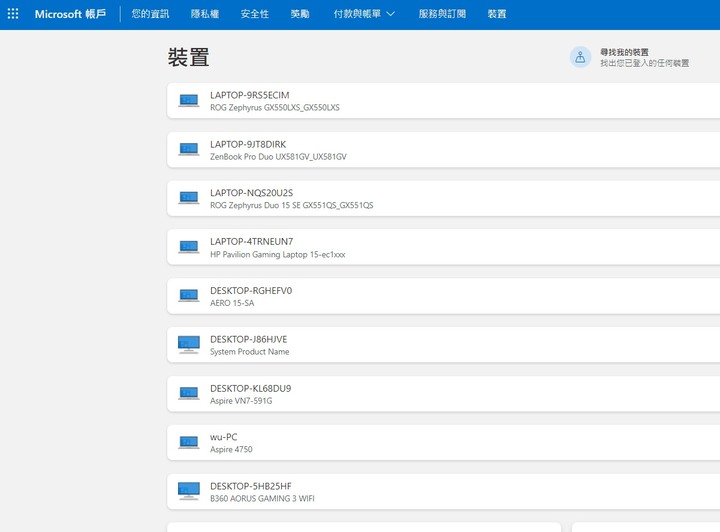Click the AERO 15-SA model text
This screenshot has height=532, width=720.
tap(232, 303)
